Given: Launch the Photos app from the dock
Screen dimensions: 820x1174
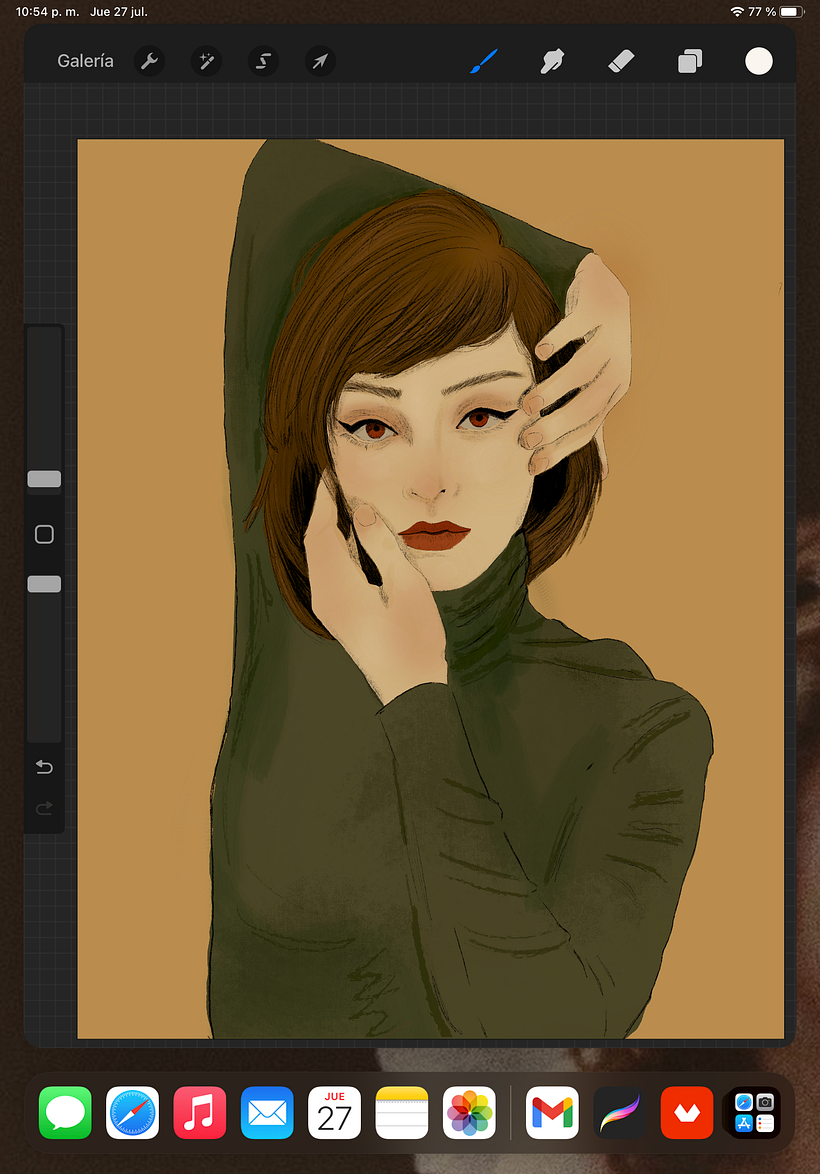Looking at the screenshot, I should pyautogui.click(x=468, y=1112).
